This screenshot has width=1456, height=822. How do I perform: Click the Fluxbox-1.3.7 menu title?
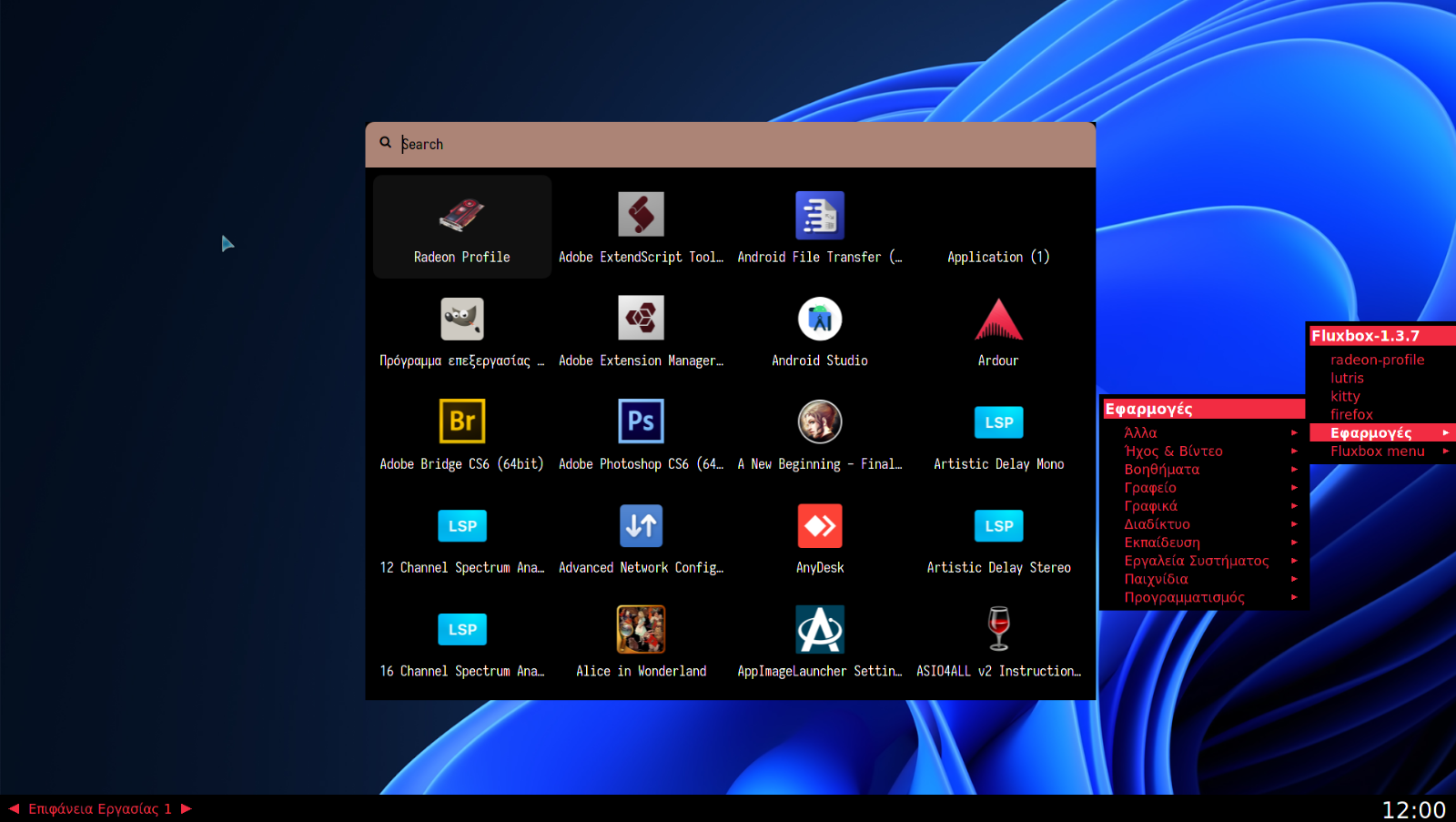pyautogui.click(x=1382, y=336)
